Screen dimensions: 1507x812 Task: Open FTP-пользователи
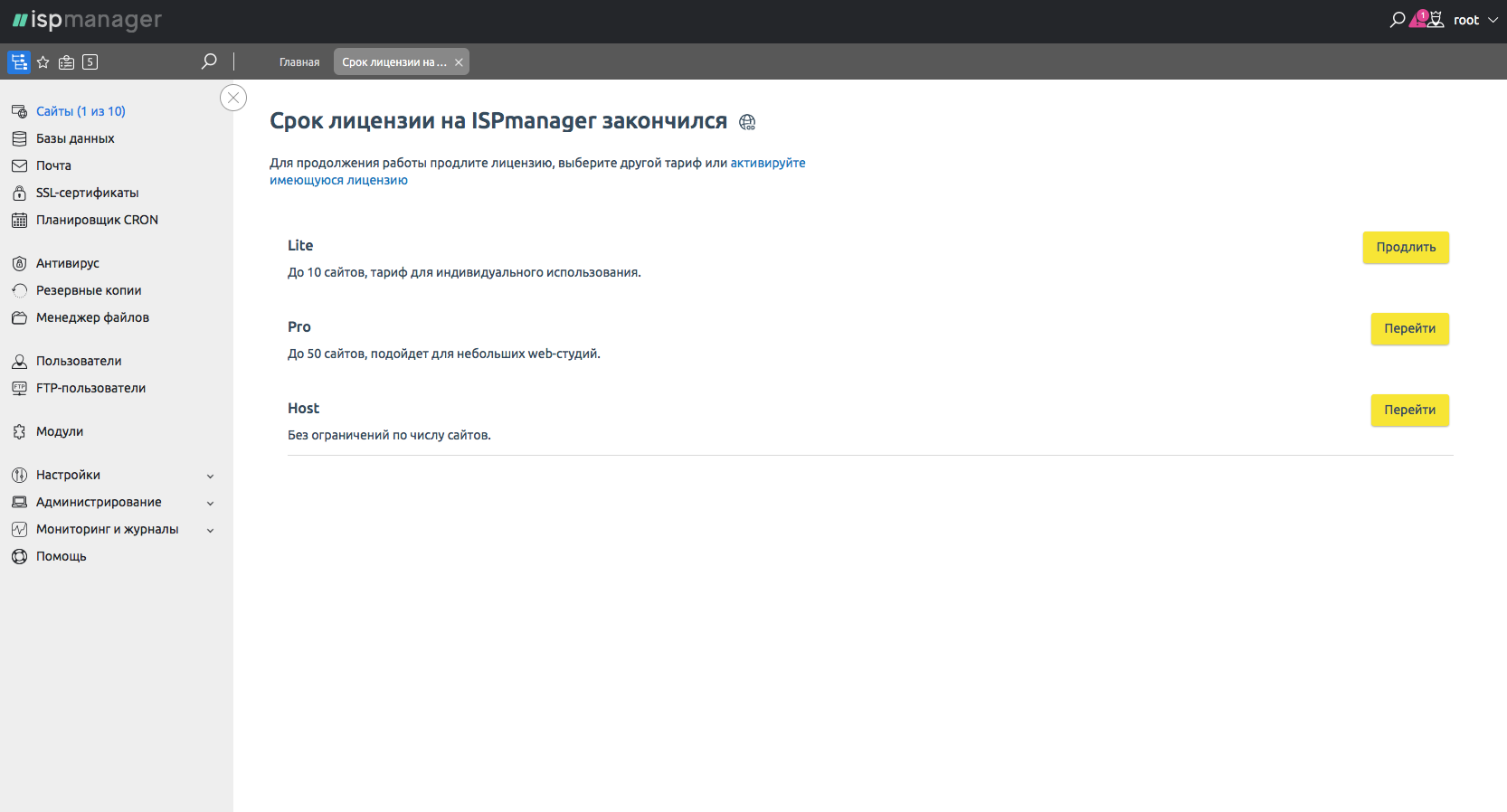click(x=90, y=388)
